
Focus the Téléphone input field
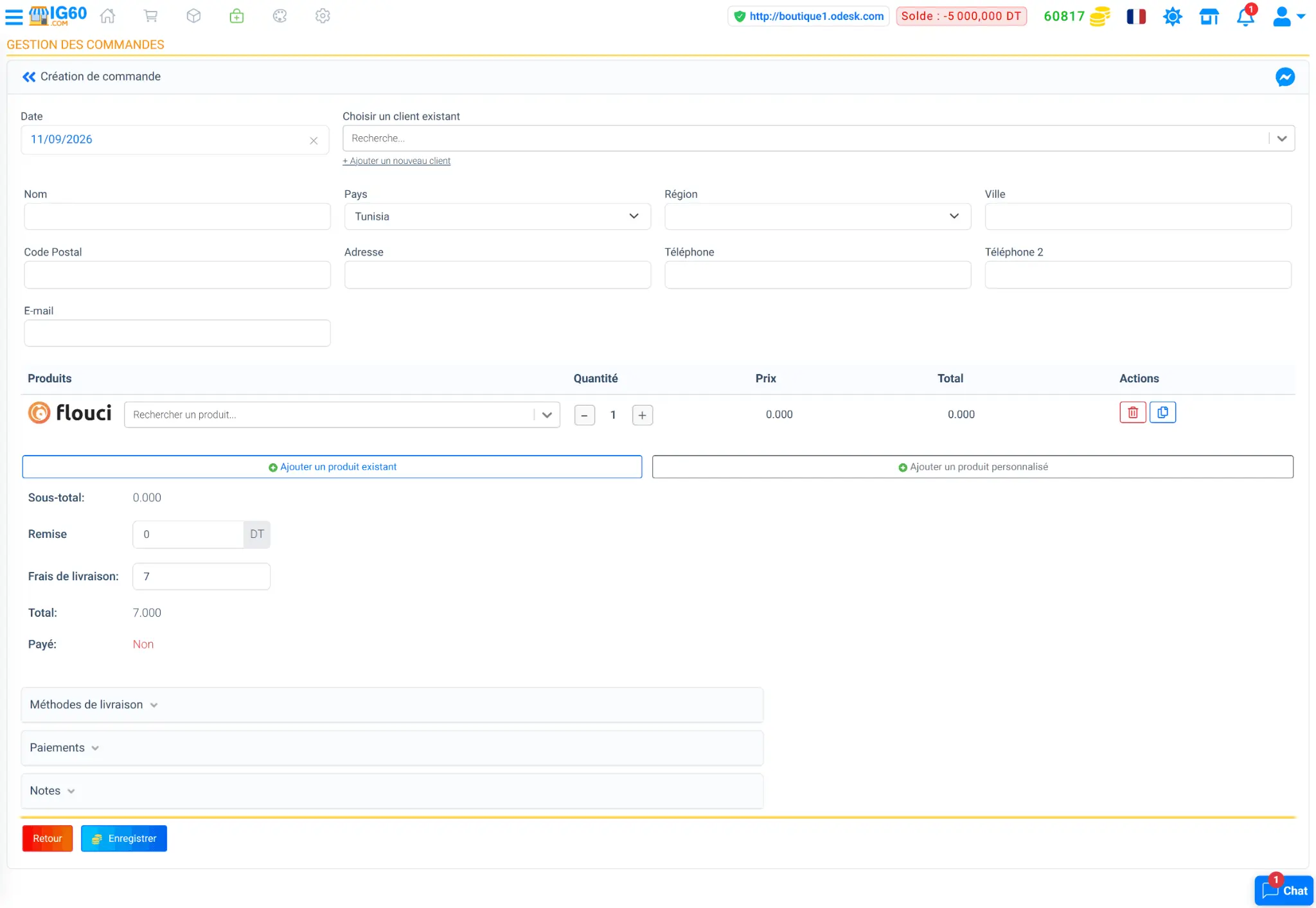[x=817, y=275]
